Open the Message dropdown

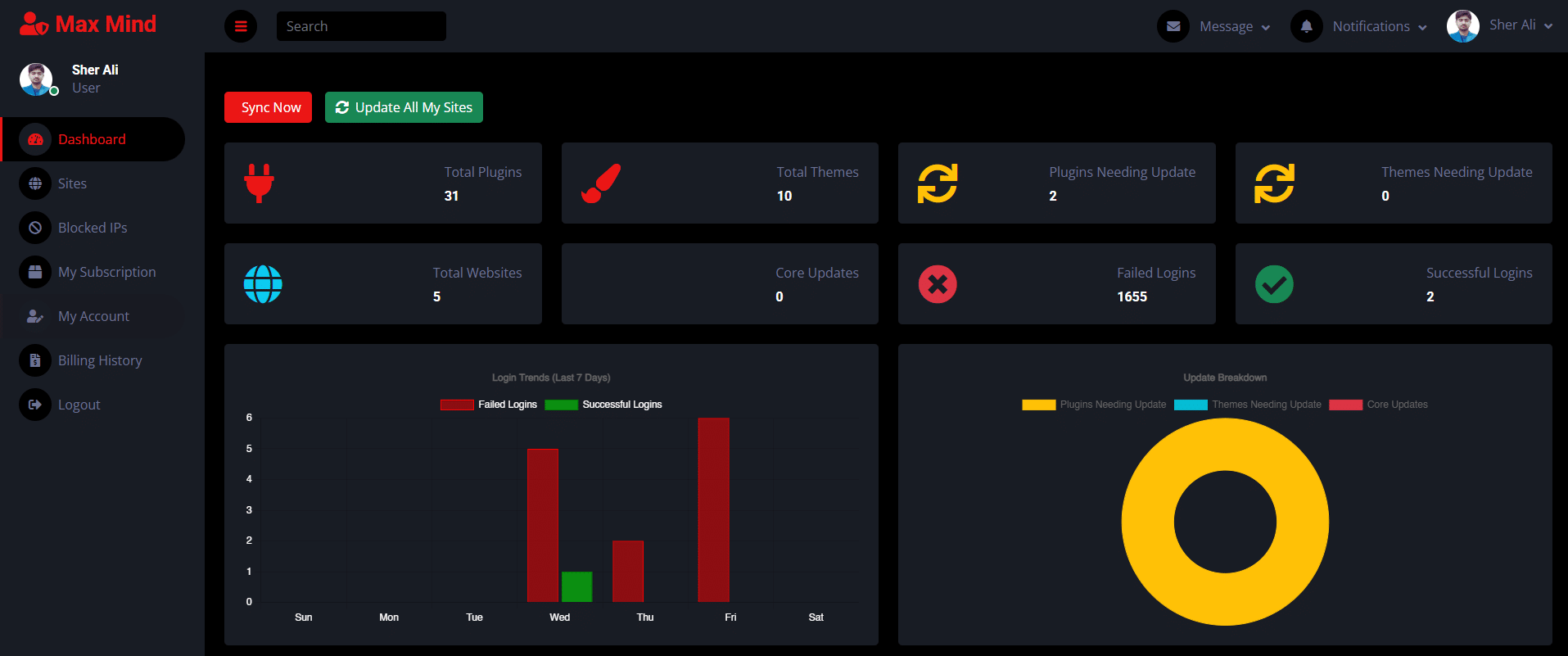click(1235, 26)
